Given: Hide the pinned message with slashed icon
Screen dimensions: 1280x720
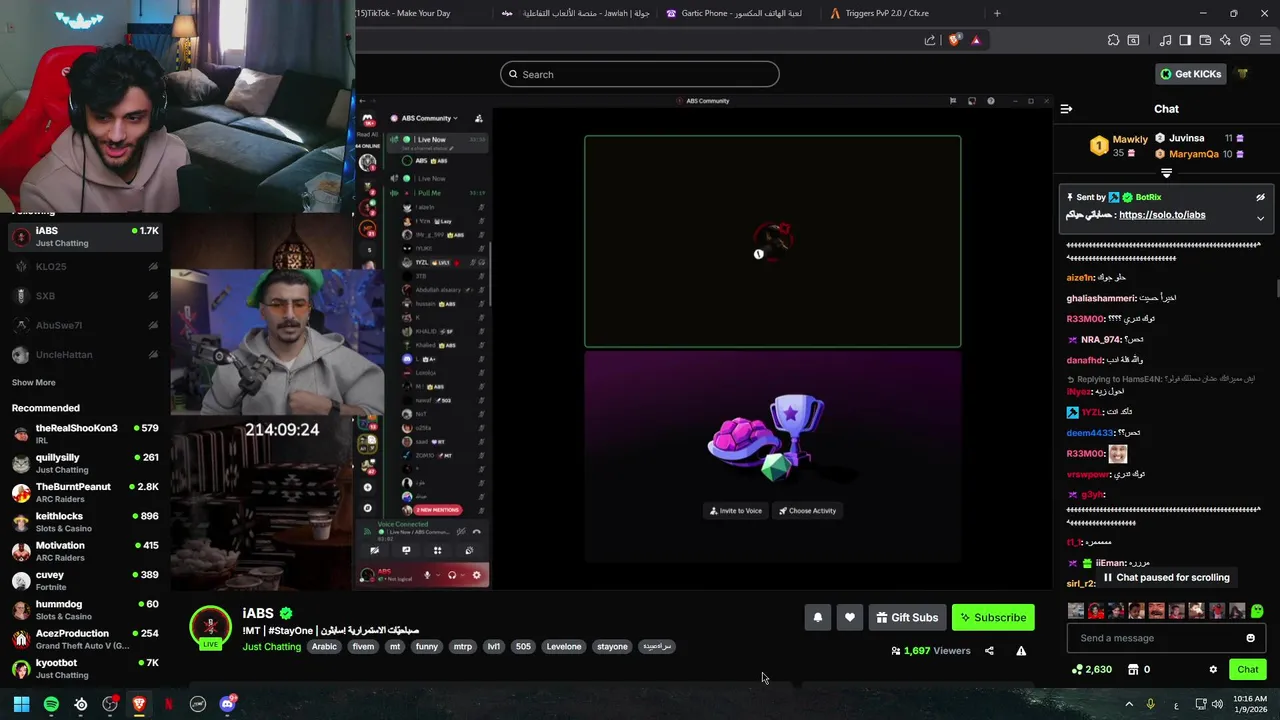Looking at the screenshot, I should [x=1260, y=198].
